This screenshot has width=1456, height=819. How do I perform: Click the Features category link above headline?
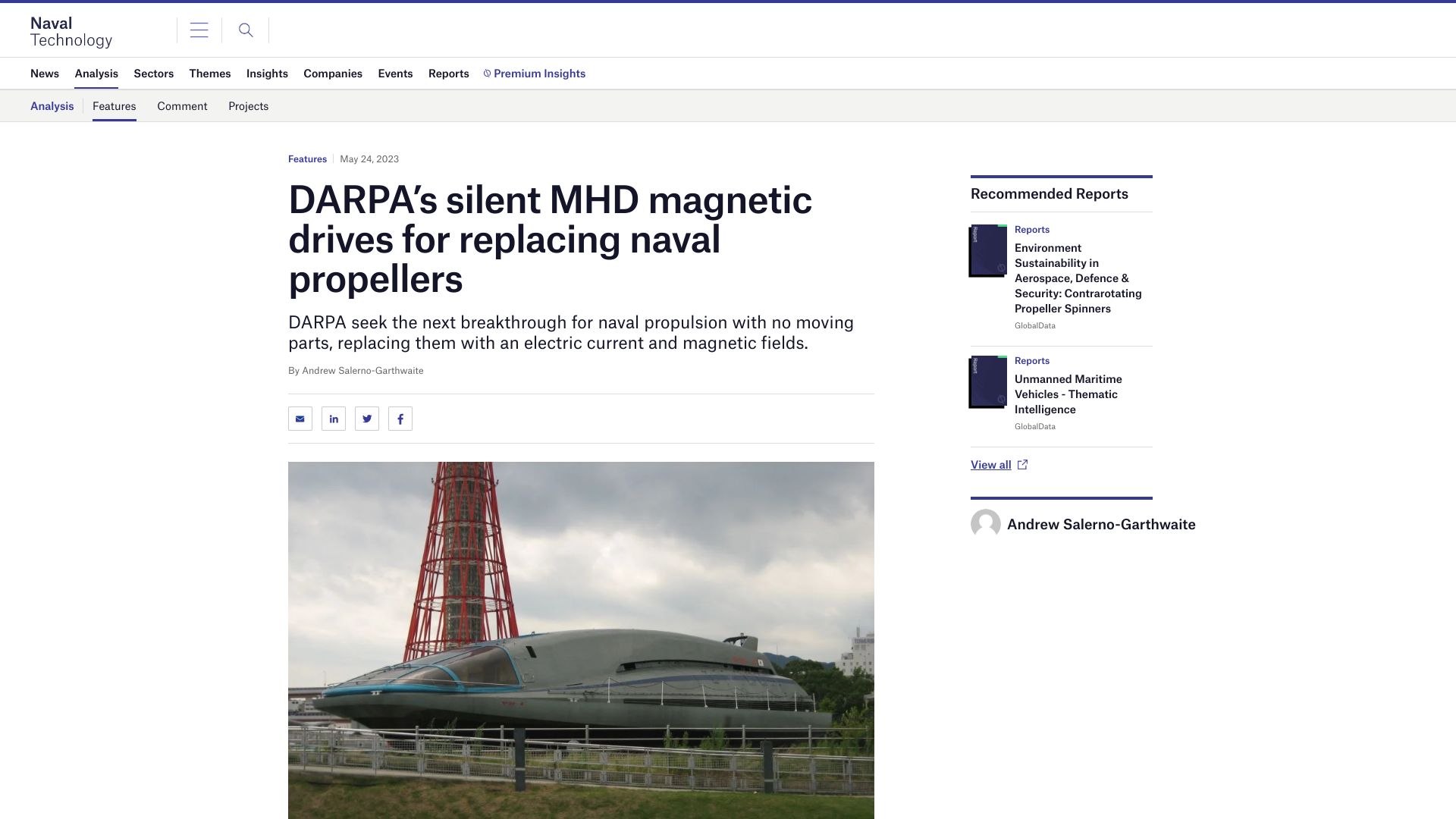tap(307, 159)
